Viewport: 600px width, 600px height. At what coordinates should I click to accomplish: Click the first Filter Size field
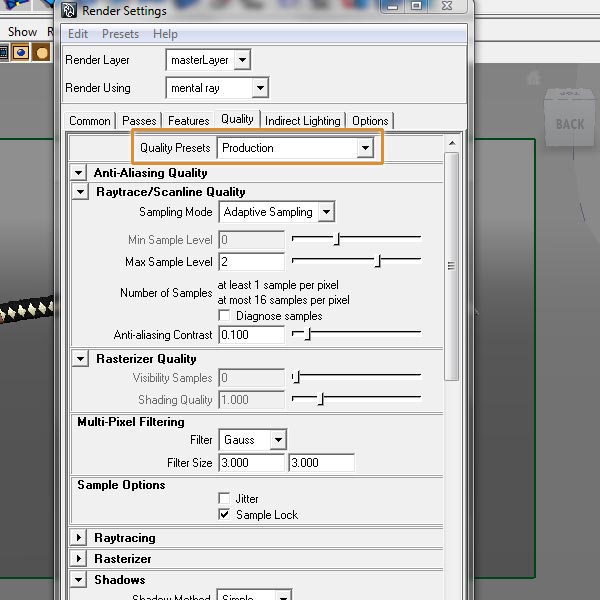point(251,463)
